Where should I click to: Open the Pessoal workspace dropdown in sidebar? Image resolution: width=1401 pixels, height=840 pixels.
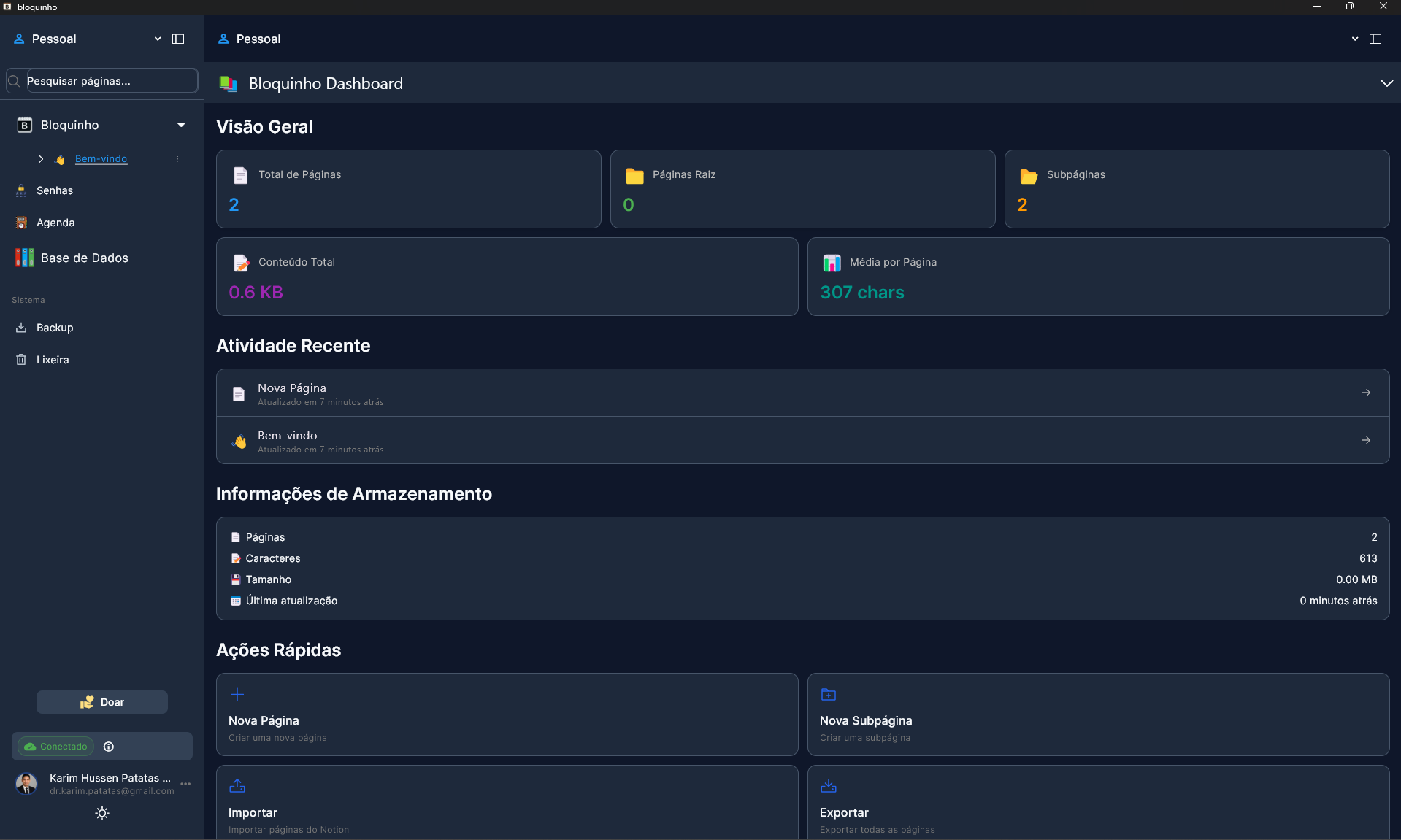pos(158,39)
